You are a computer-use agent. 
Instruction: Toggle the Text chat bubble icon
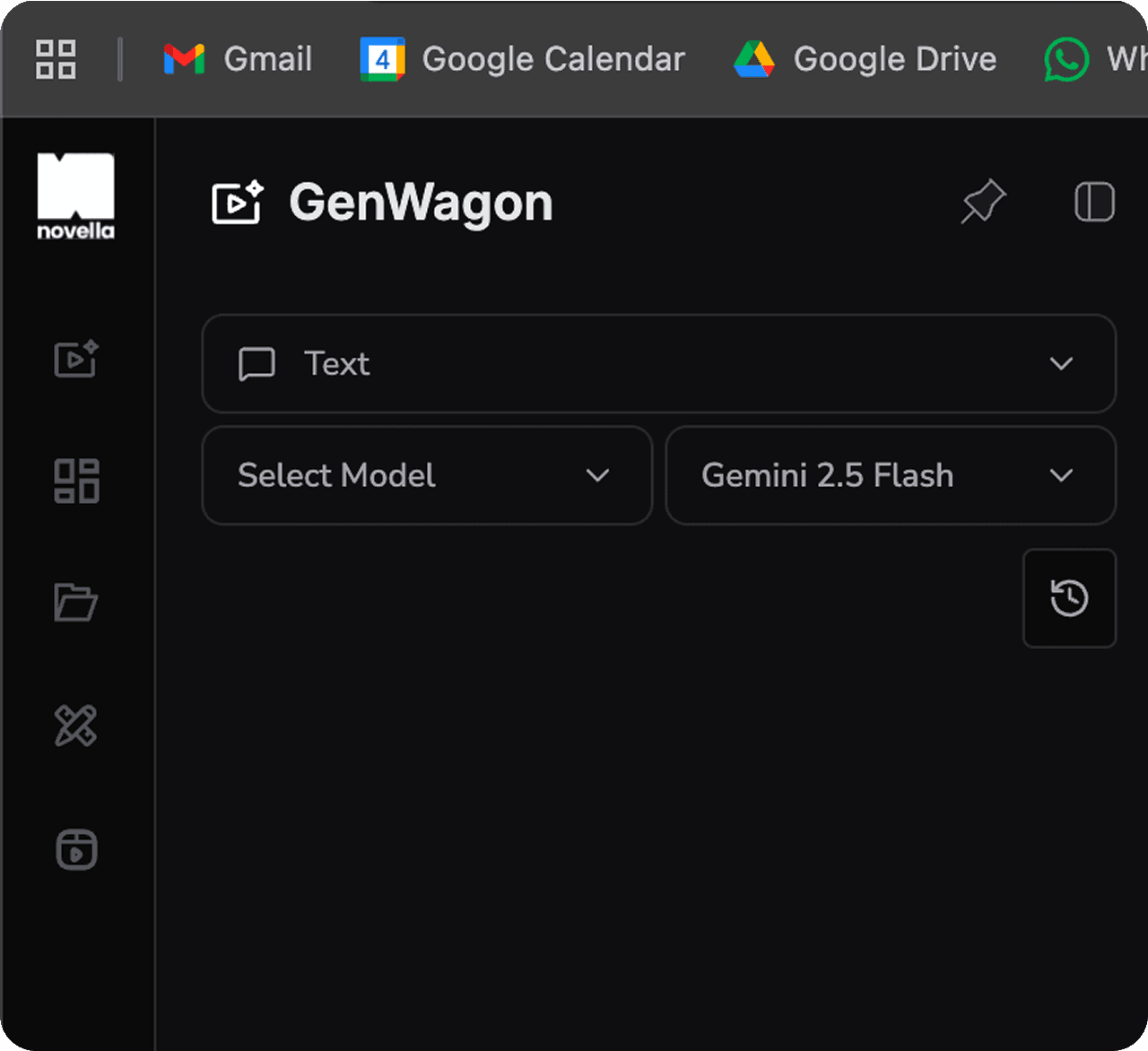point(257,364)
